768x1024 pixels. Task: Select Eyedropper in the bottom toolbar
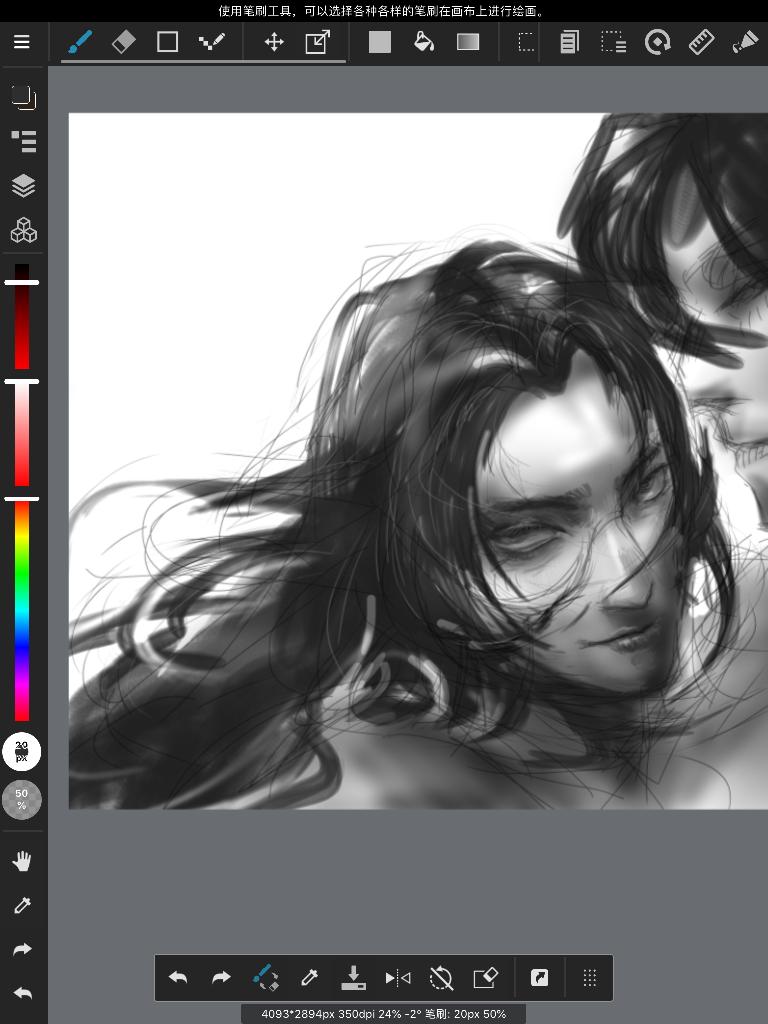pyautogui.click(x=309, y=978)
